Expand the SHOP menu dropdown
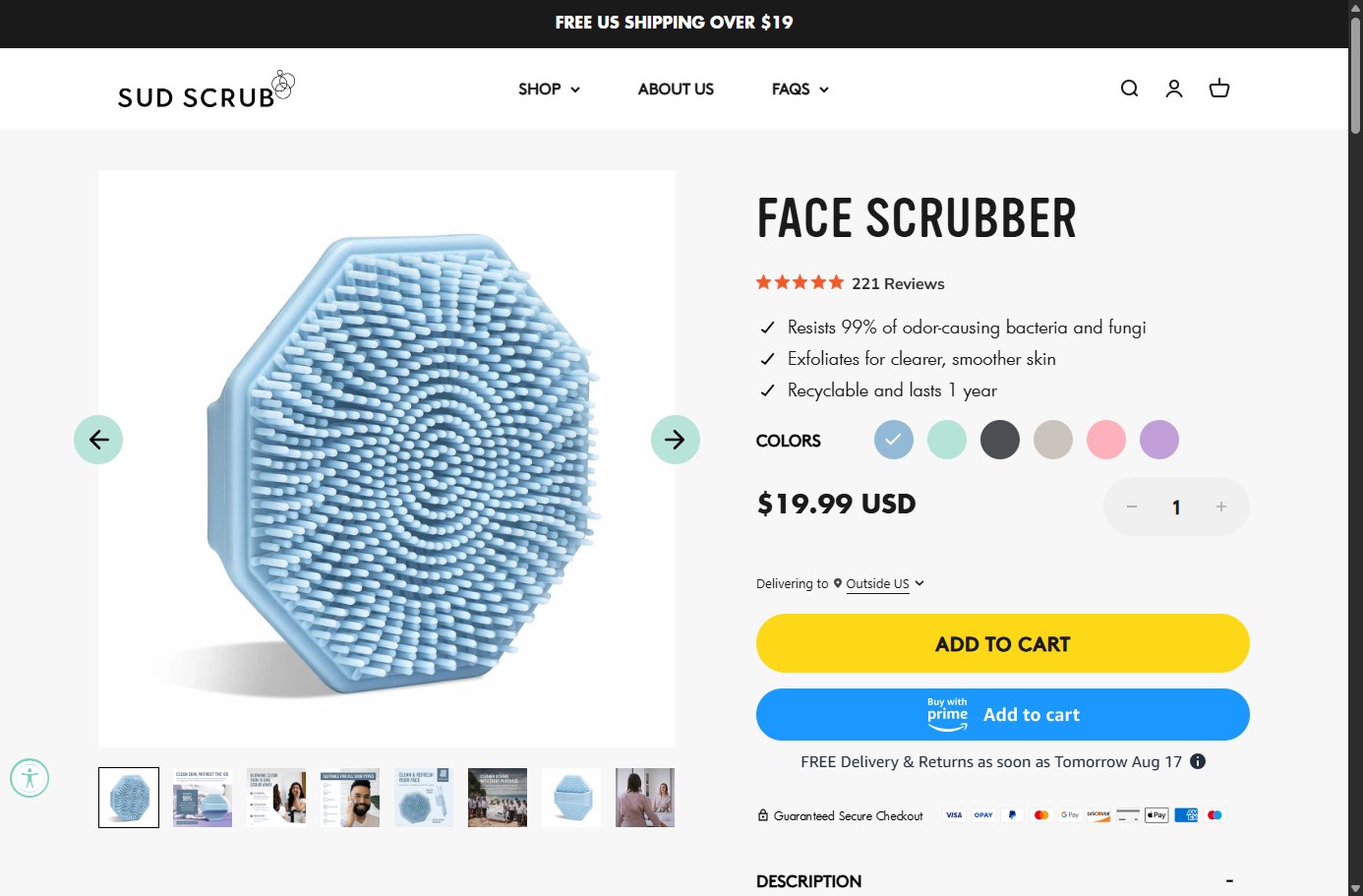Screen dimensions: 1363x896 [x=549, y=90]
